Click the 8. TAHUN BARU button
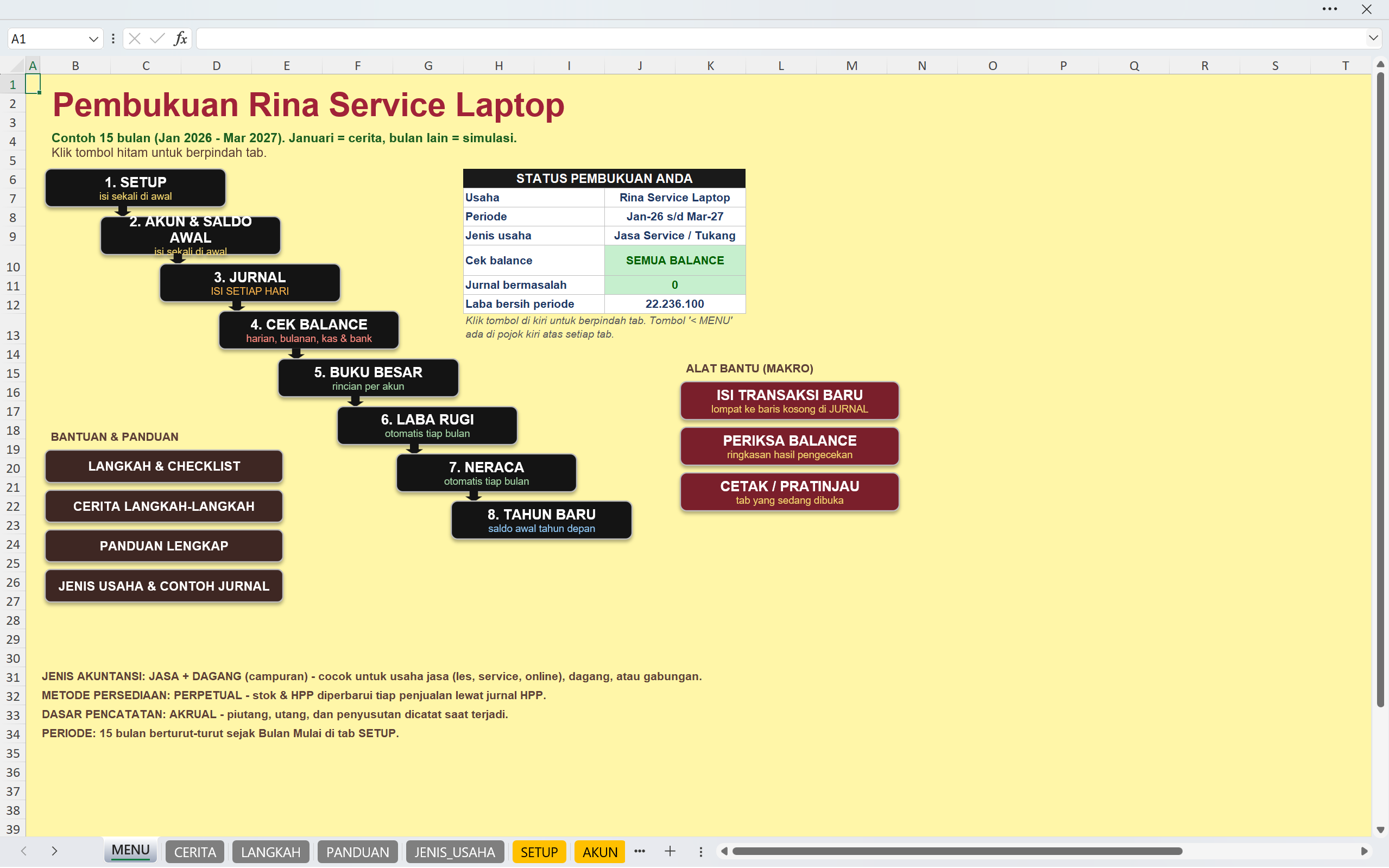Viewport: 1389px width, 868px height. 541,520
